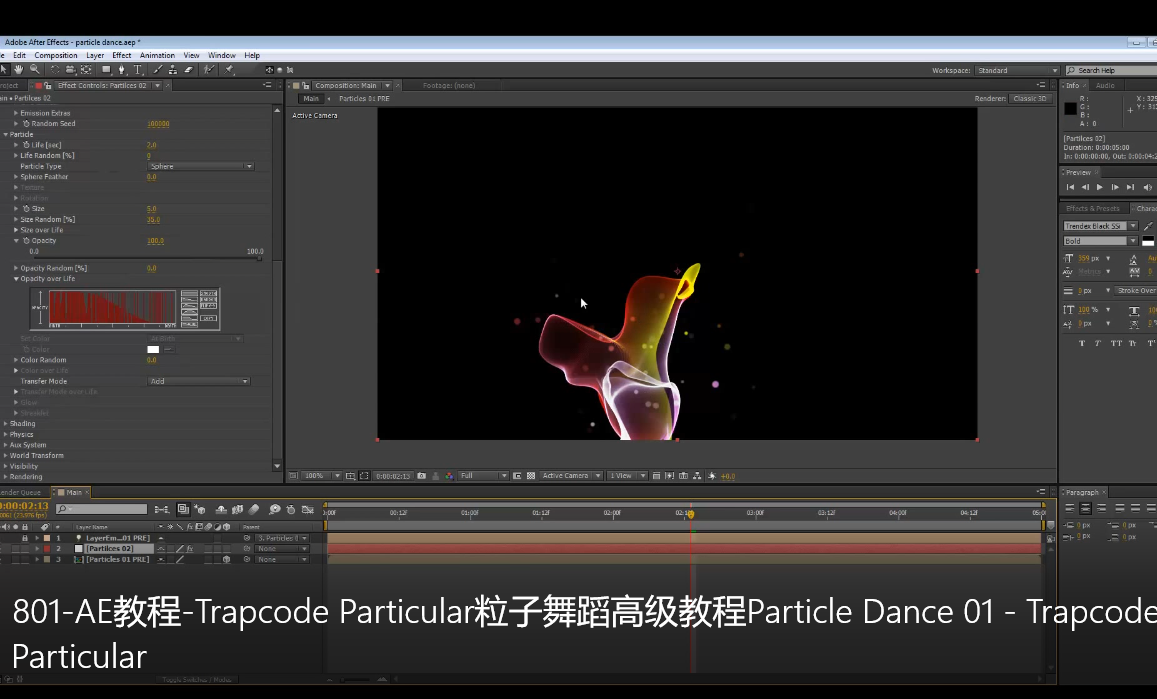Expand the Aux System section

pos(6,445)
